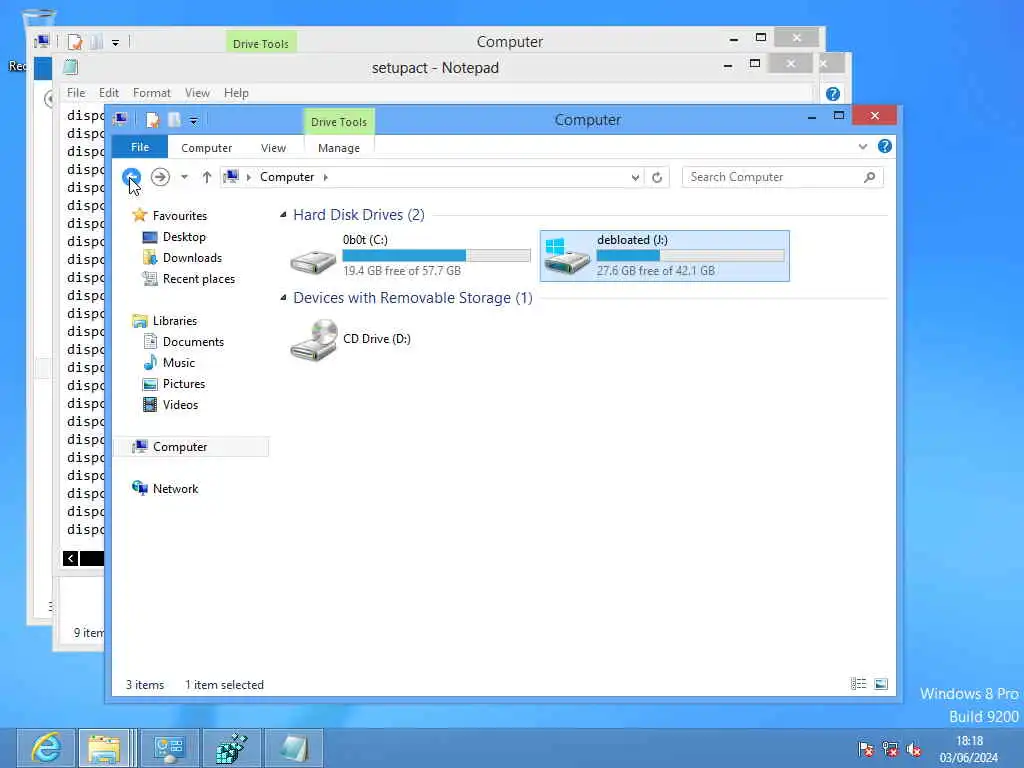Switch to details view in status bar
Screen dimensions: 1024x768
click(859, 684)
